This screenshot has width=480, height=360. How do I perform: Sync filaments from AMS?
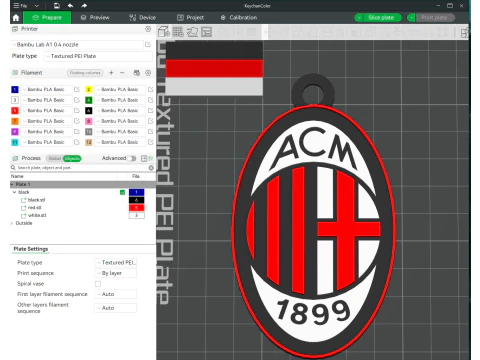pos(136,73)
